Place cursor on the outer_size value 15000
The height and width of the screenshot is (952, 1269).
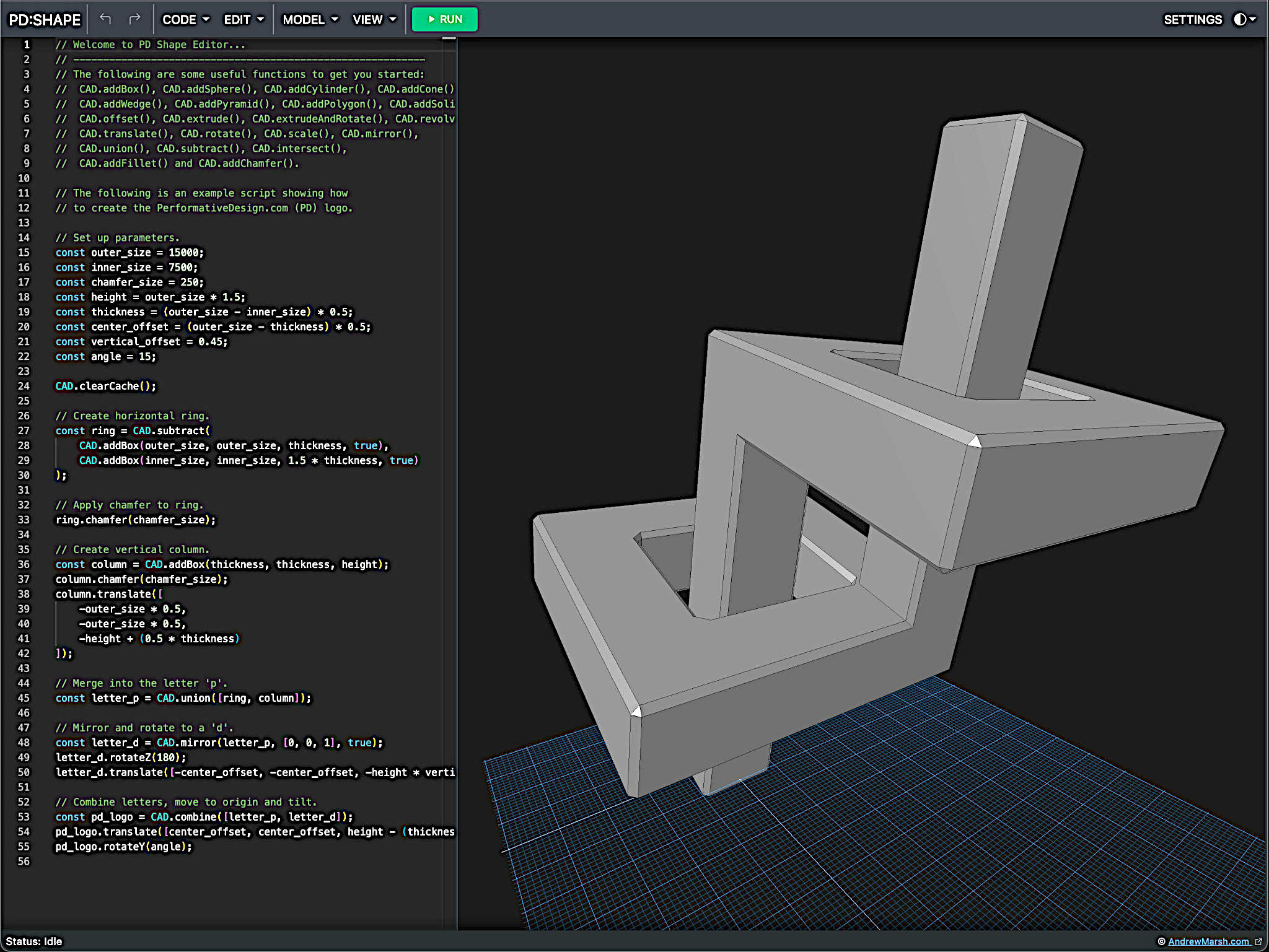tap(184, 253)
